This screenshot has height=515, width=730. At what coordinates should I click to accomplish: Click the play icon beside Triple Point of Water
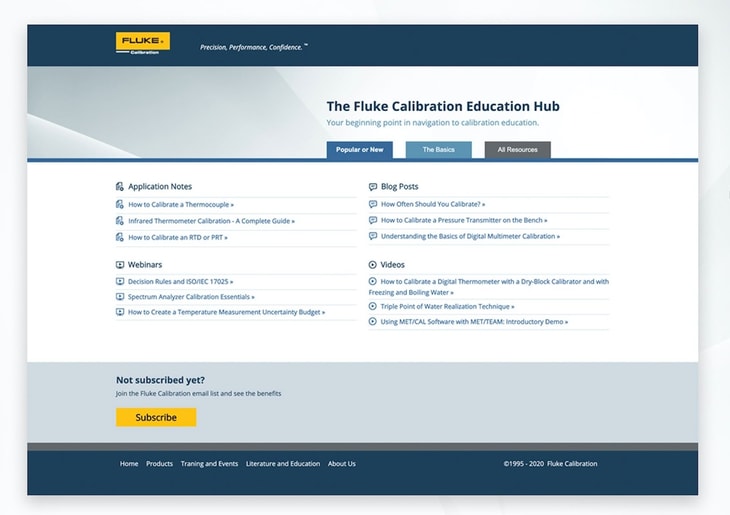coord(372,306)
